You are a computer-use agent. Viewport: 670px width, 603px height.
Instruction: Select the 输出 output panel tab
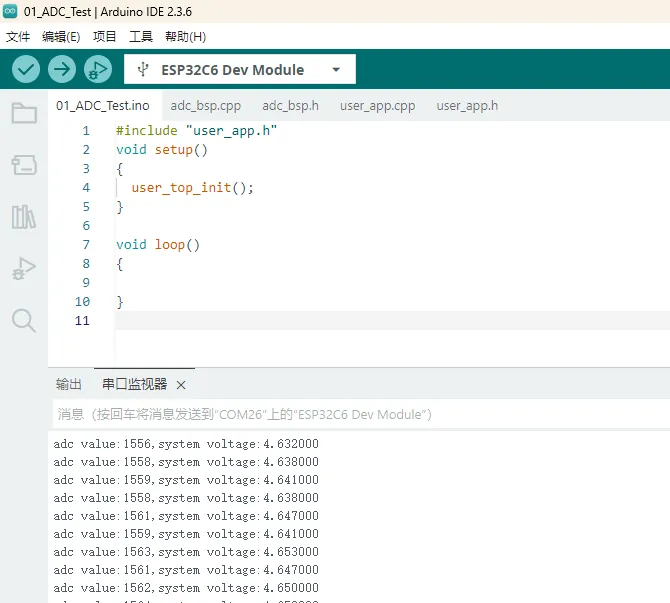69,384
